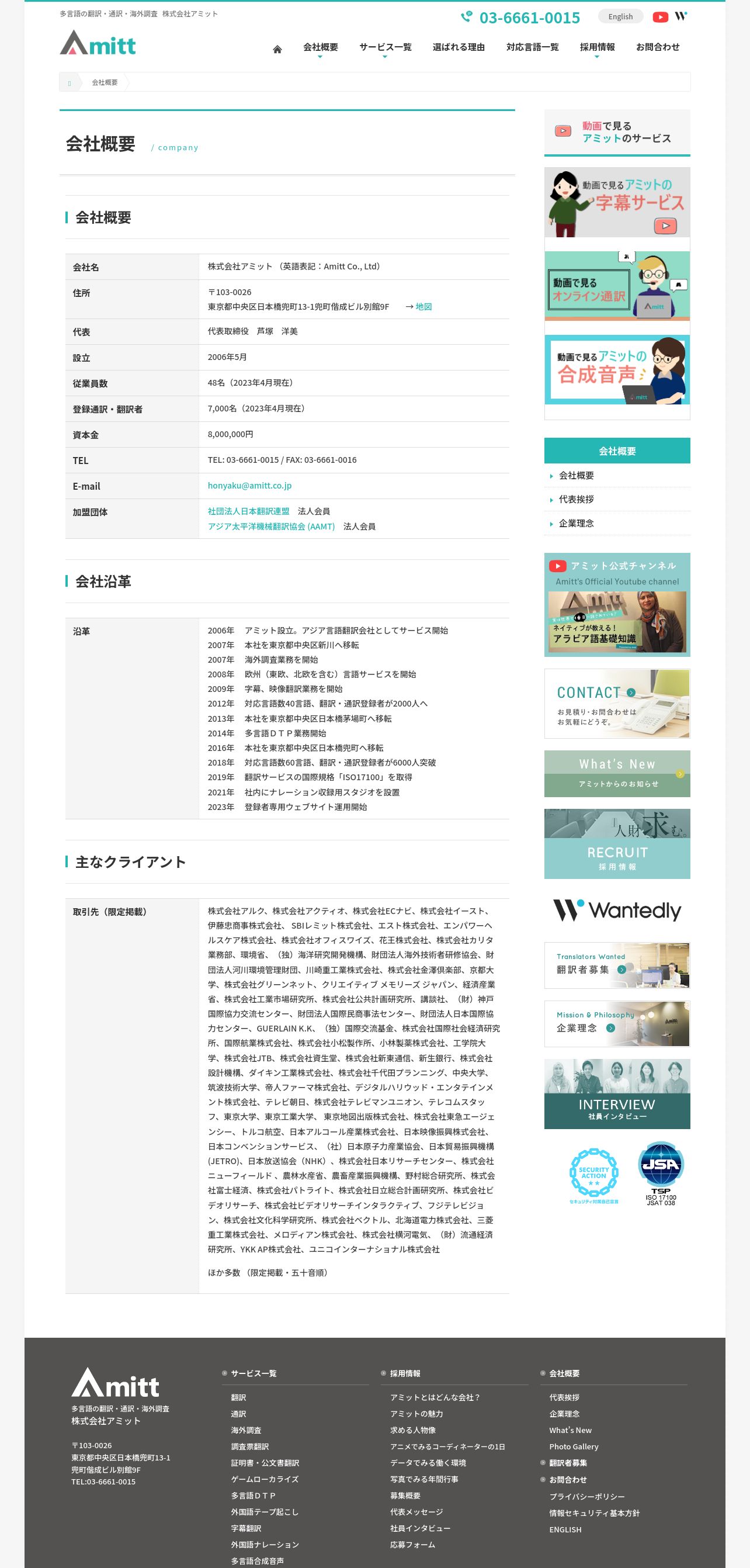Open the INTERVIEW 社員インタビュー banner
The height and width of the screenshot is (1568, 750).
617,1094
